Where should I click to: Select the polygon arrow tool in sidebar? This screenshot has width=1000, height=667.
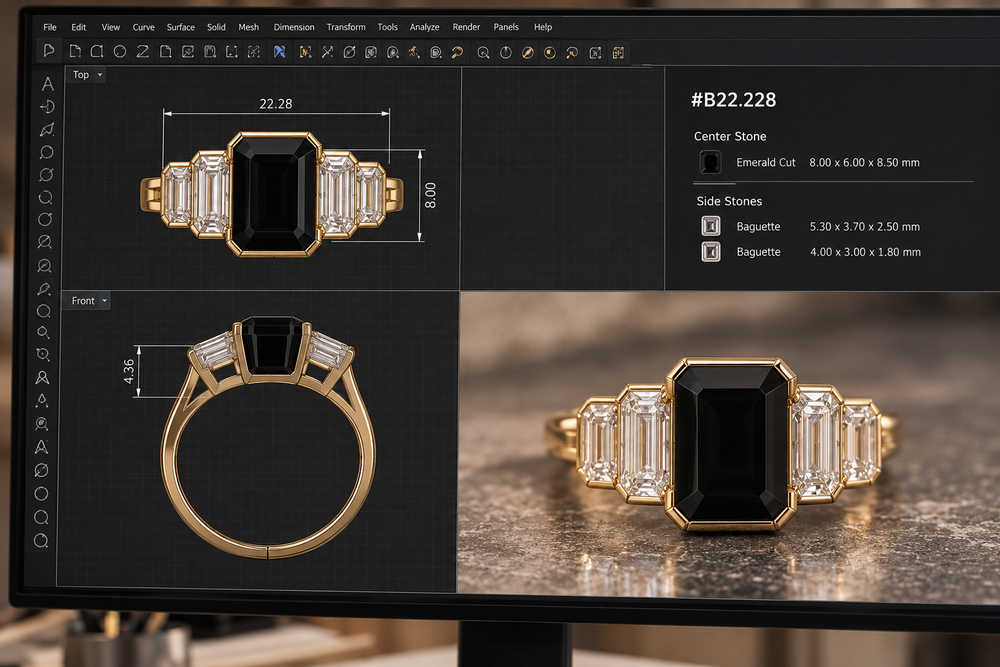[x=47, y=129]
